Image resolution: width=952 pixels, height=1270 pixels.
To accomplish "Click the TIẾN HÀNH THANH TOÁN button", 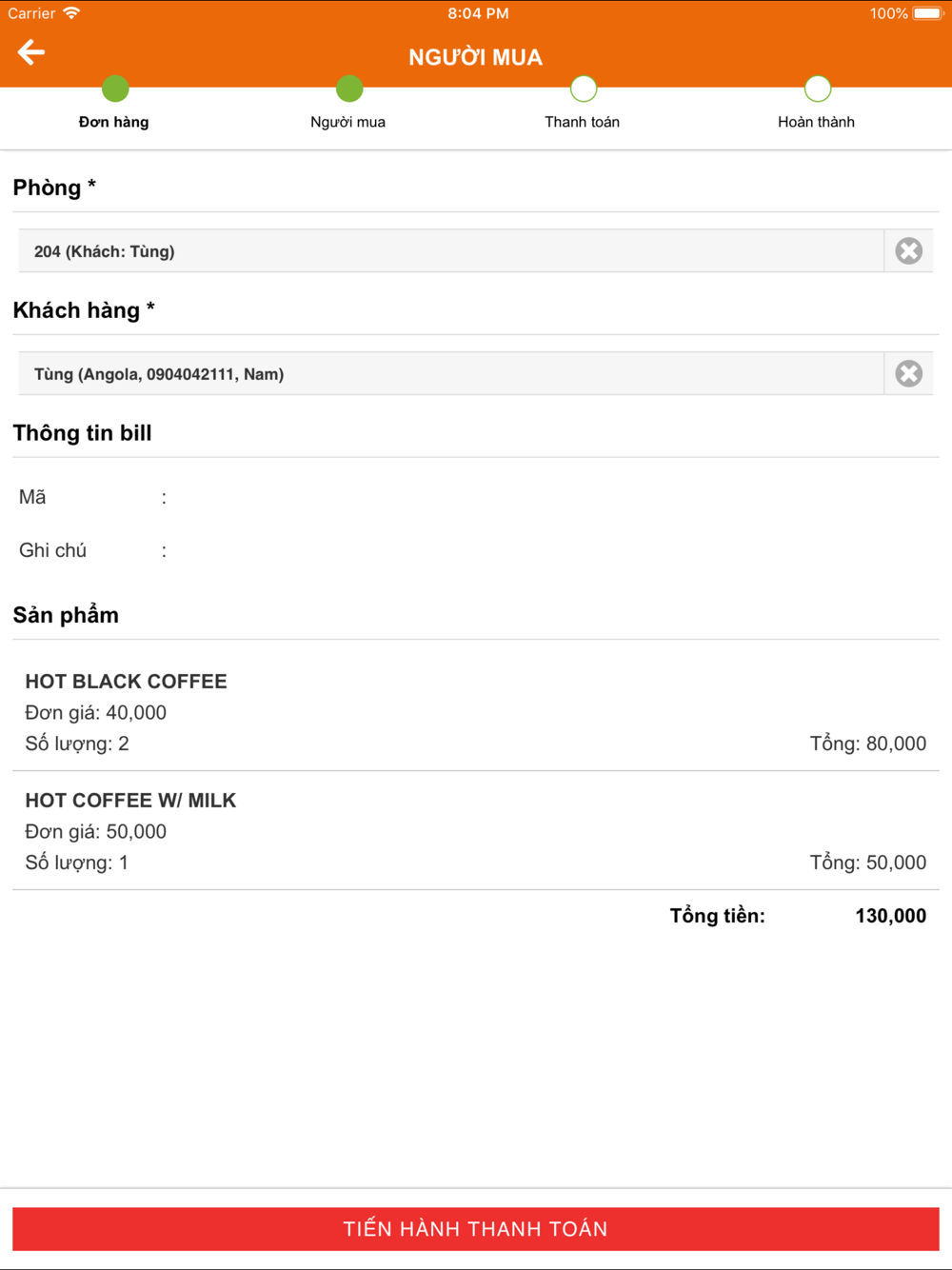I will pos(476,1229).
